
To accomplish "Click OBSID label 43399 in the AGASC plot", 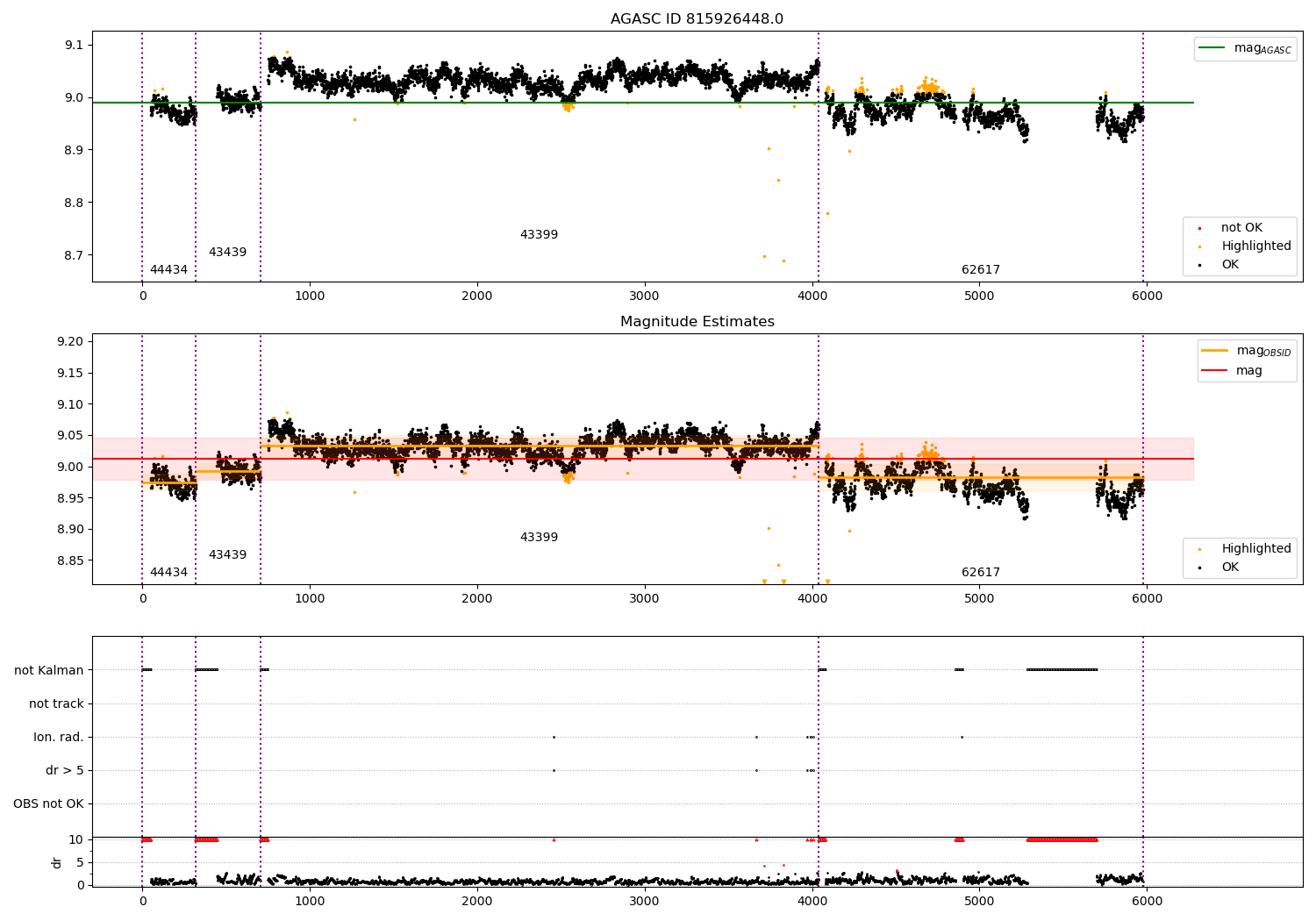I will tap(539, 235).
